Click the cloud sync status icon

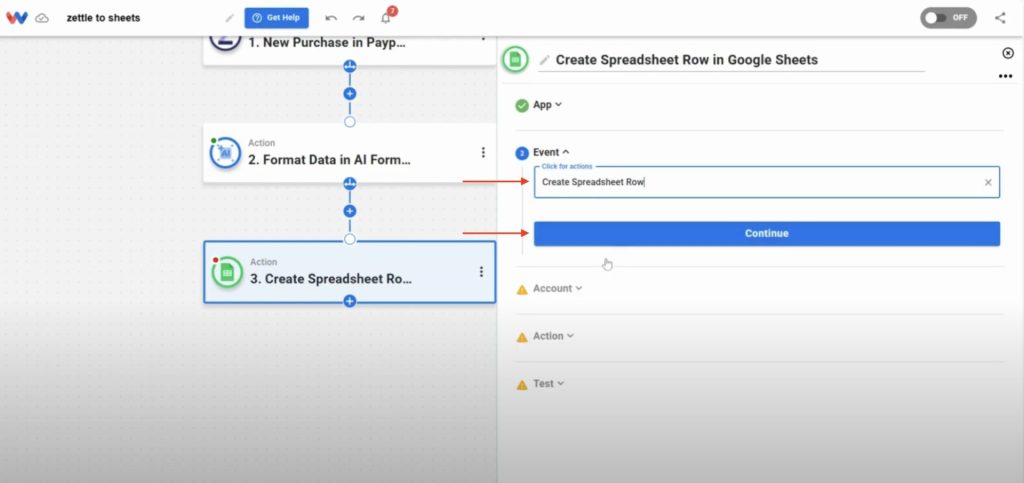[x=42, y=18]
